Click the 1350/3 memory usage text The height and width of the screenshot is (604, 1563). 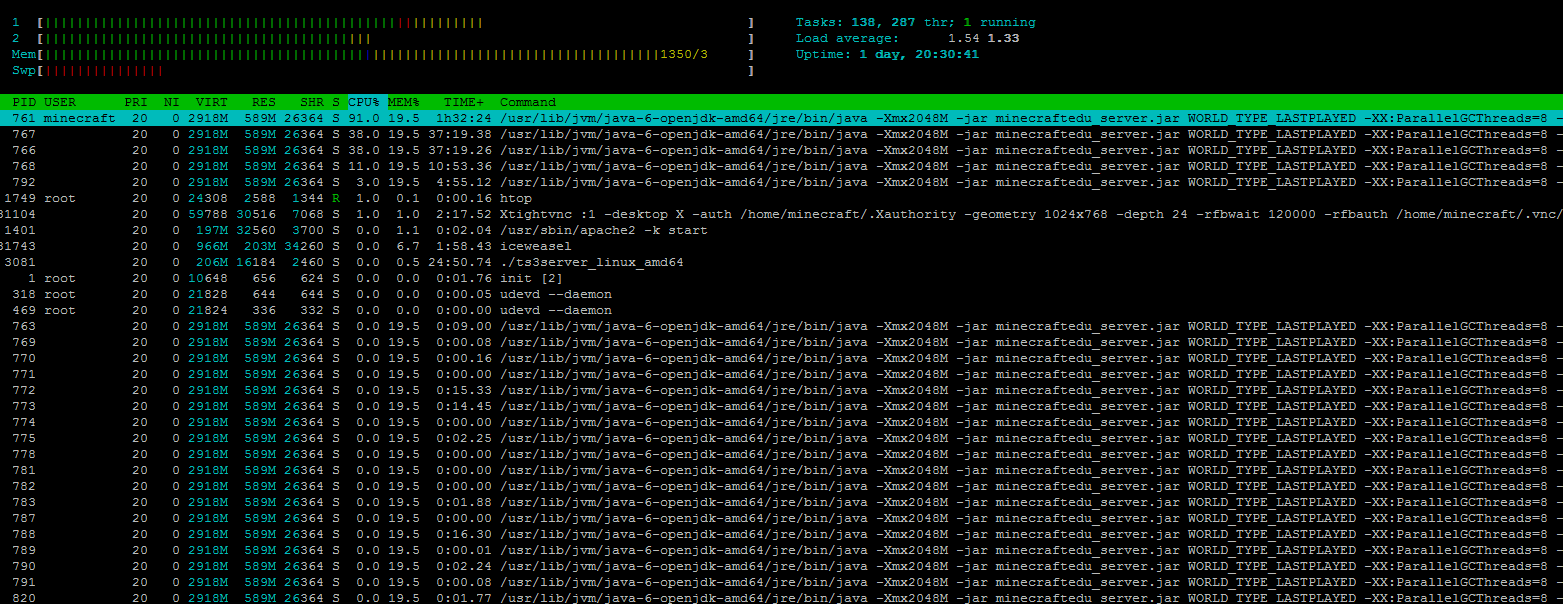point(684,54)
